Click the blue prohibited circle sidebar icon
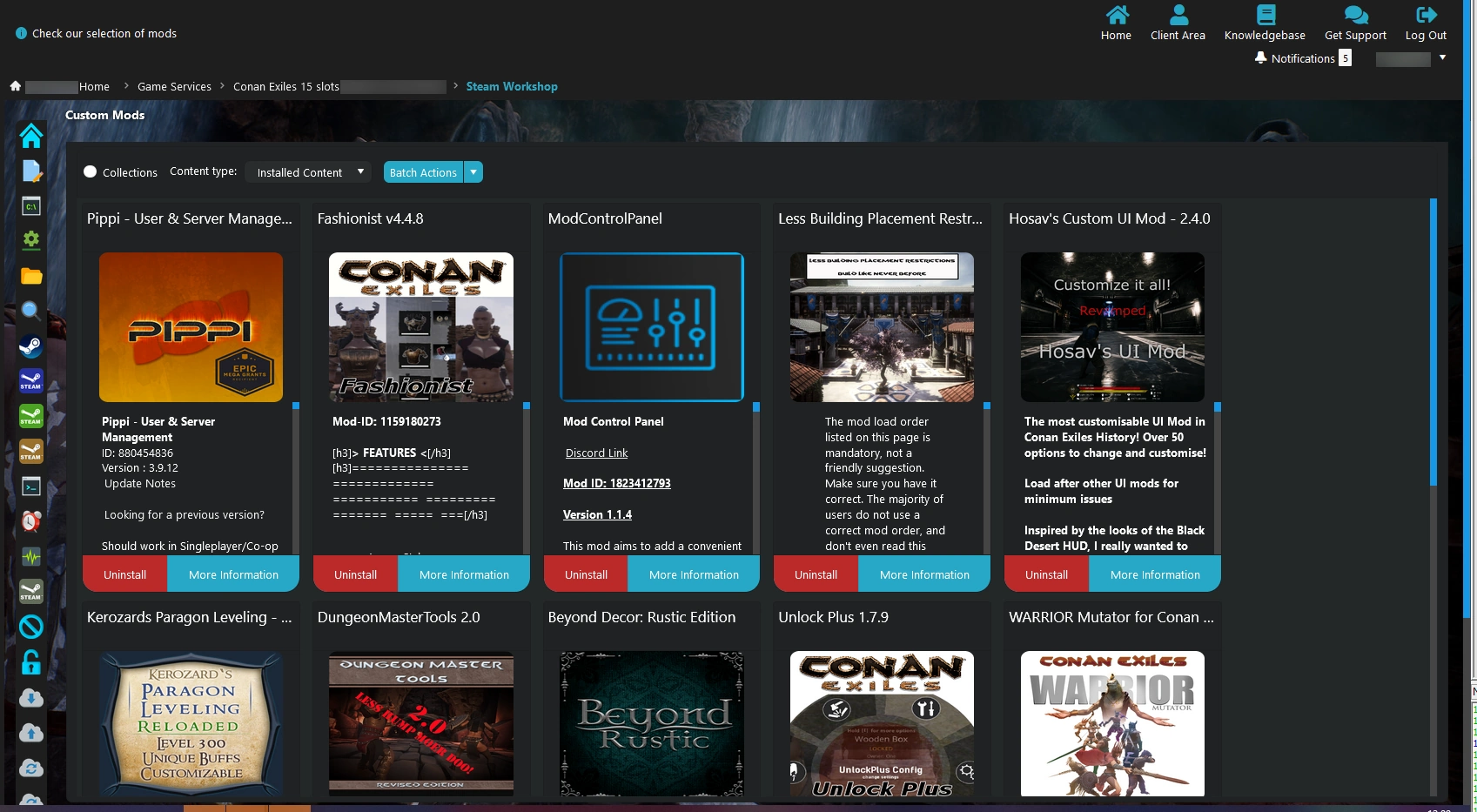This screenshot has height=812, width=1477. [x=31, y=627]
